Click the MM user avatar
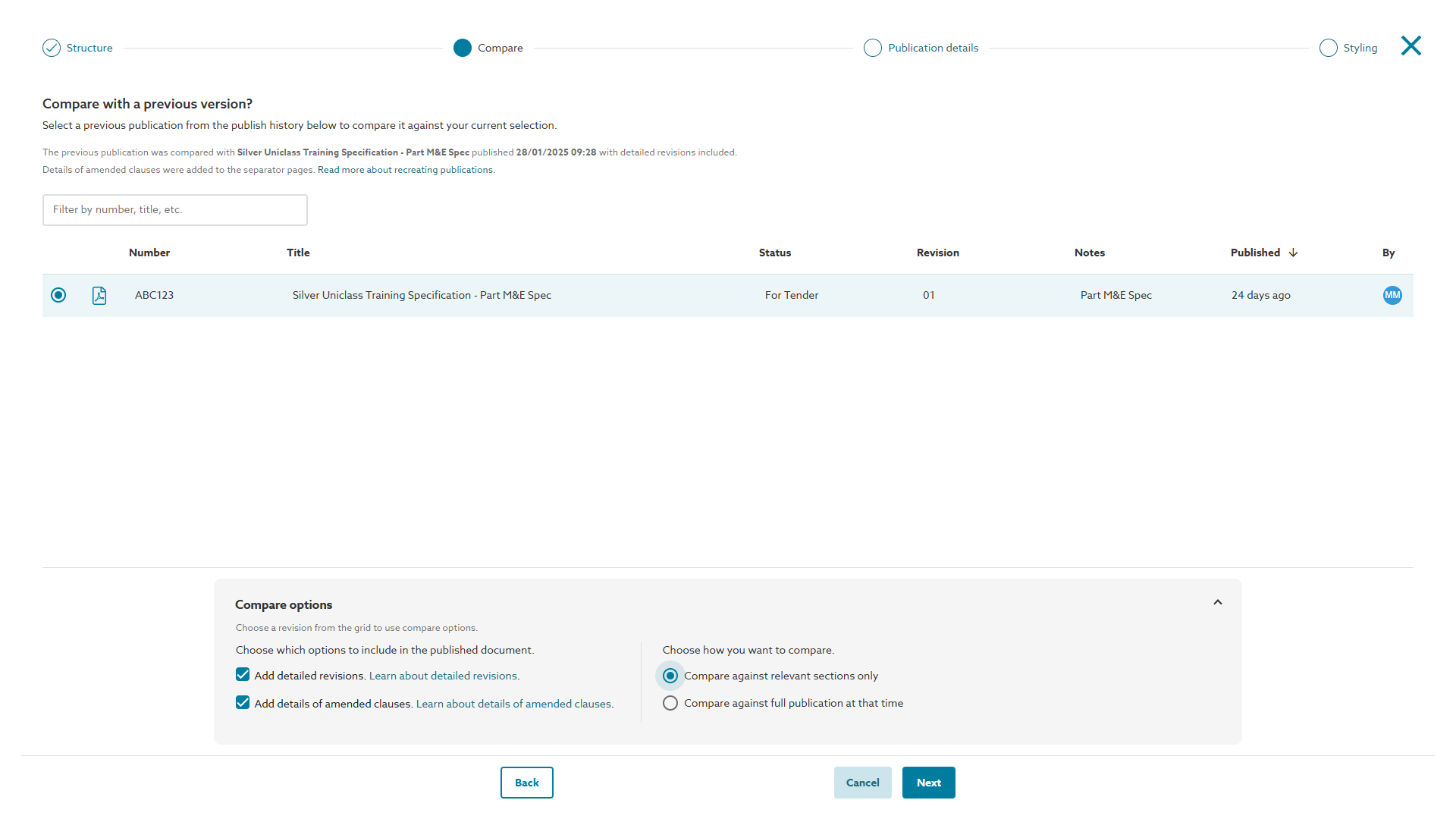This screenshot has height=819, width=1456. pos(1392,295)
